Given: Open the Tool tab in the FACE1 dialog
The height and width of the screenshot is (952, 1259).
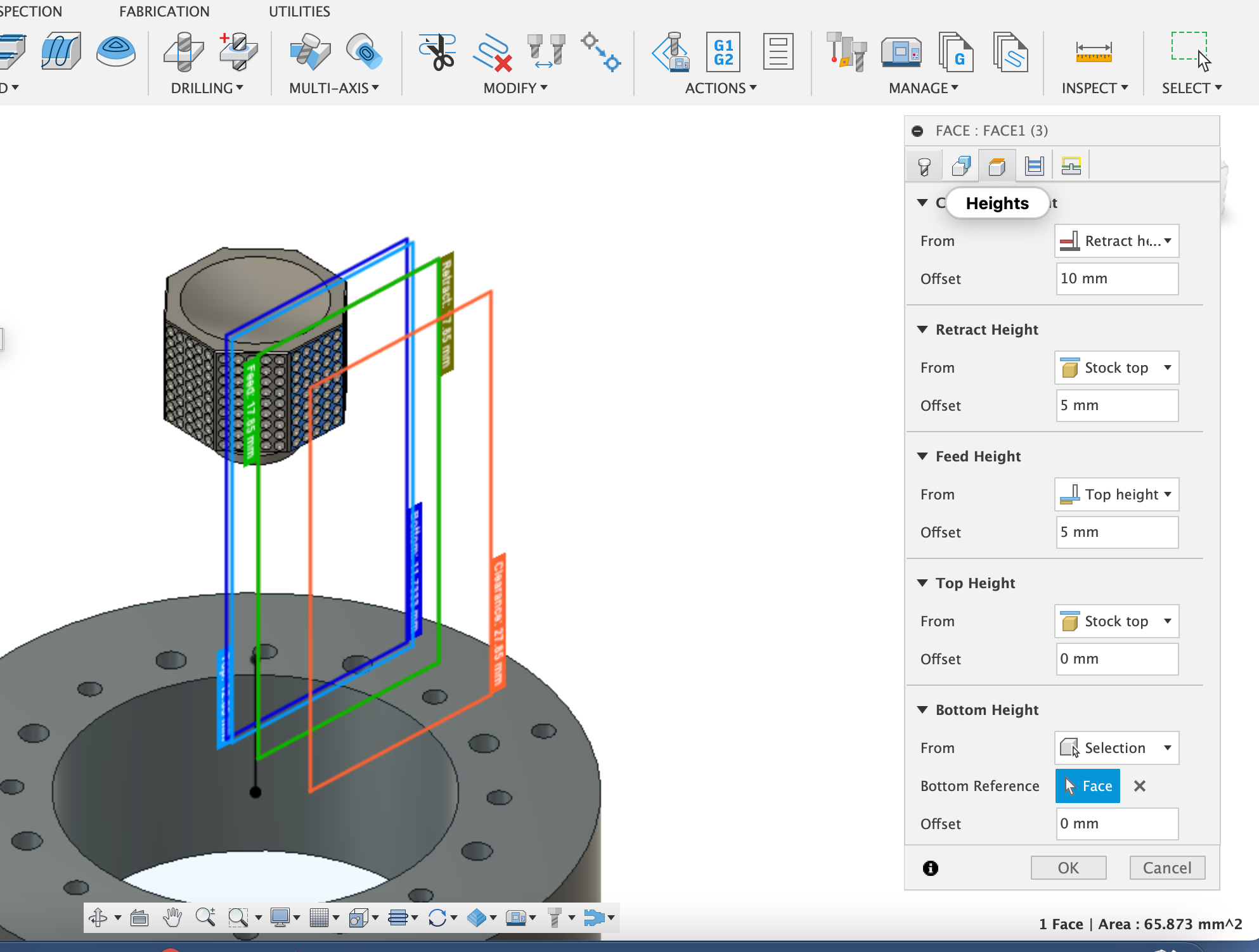Looking at the screenshot, I should pyautogui.click(x=924, y=165).
